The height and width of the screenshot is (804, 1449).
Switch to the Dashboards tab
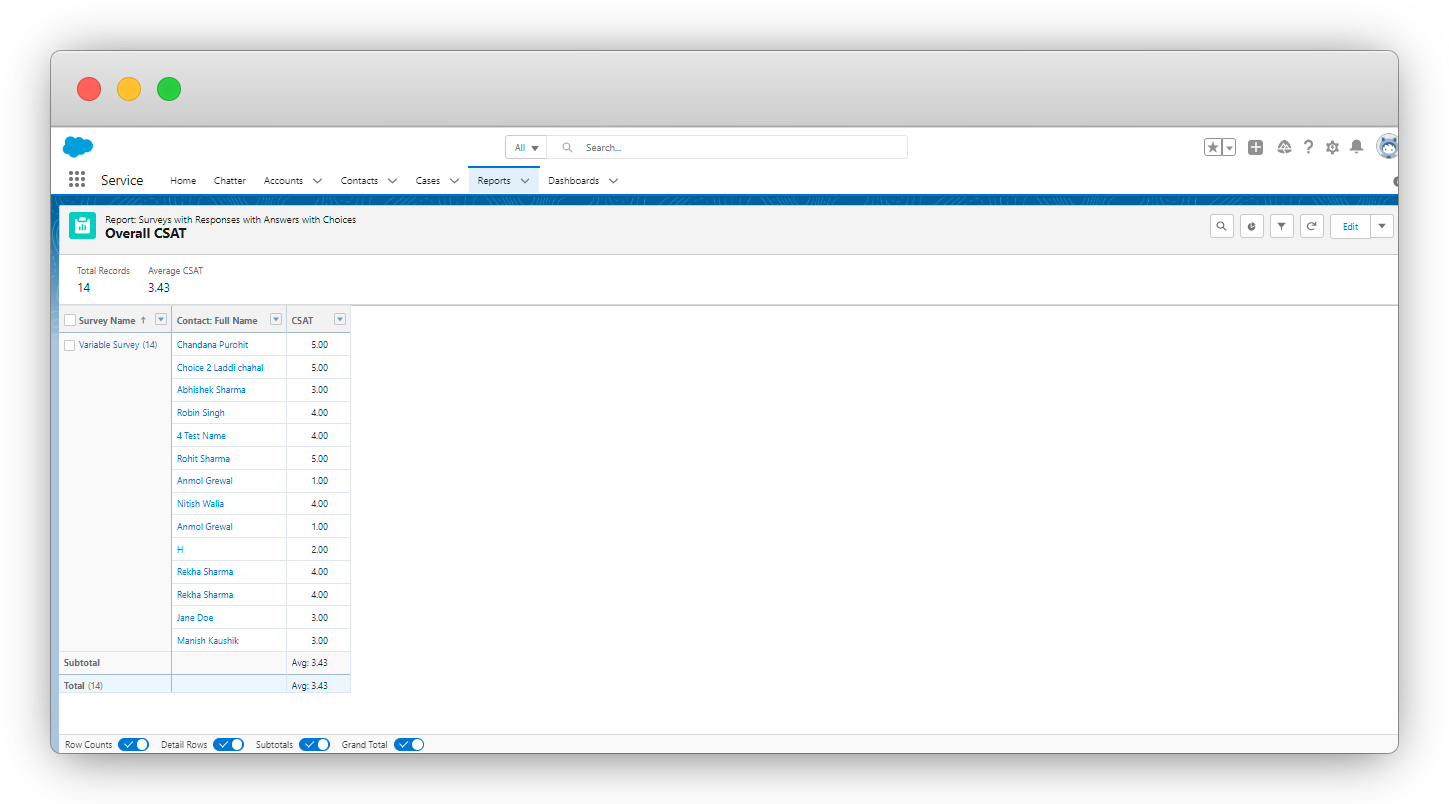click(574, 180)
